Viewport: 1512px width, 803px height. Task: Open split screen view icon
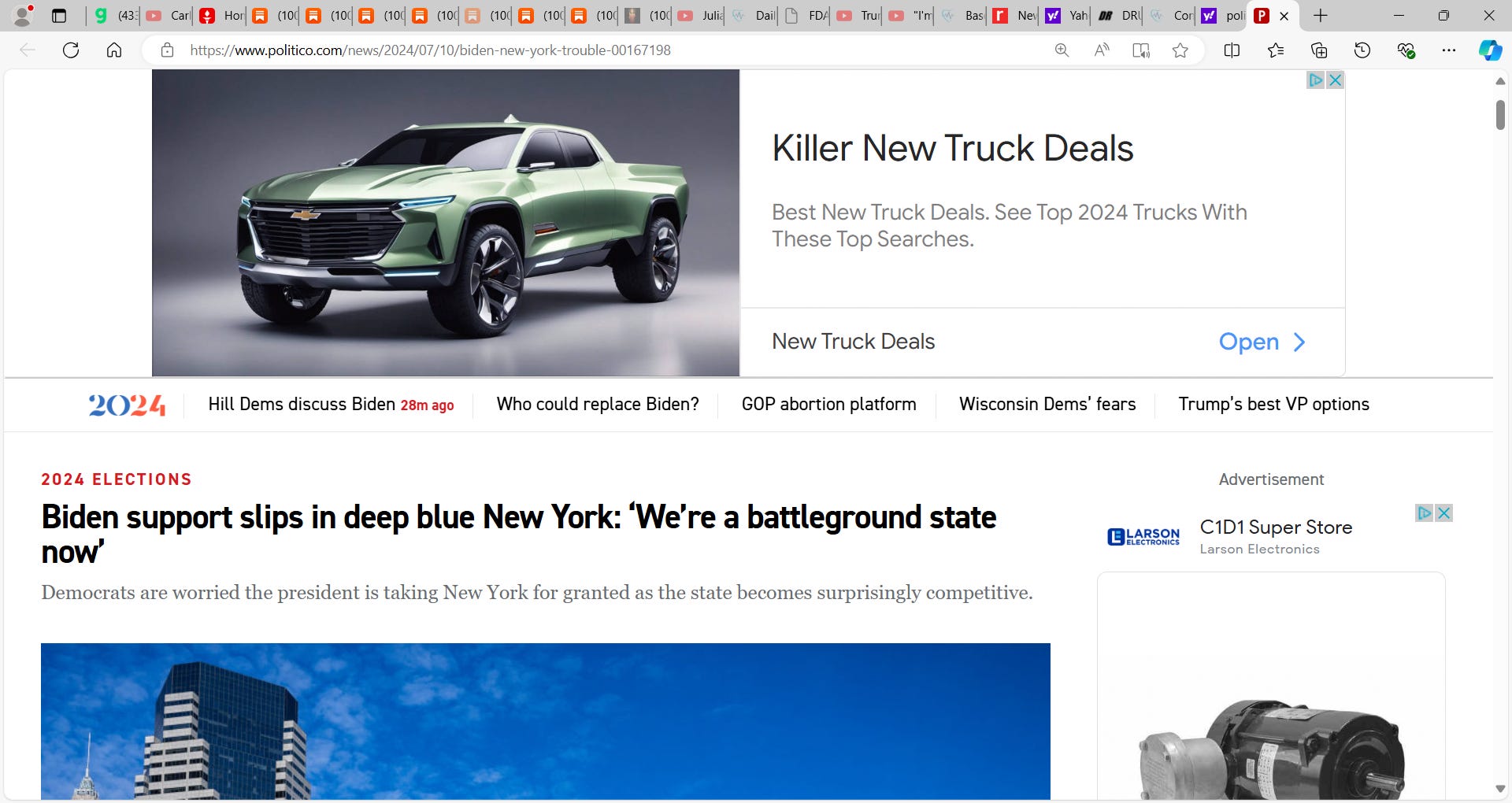click(x=1232, y=50)
